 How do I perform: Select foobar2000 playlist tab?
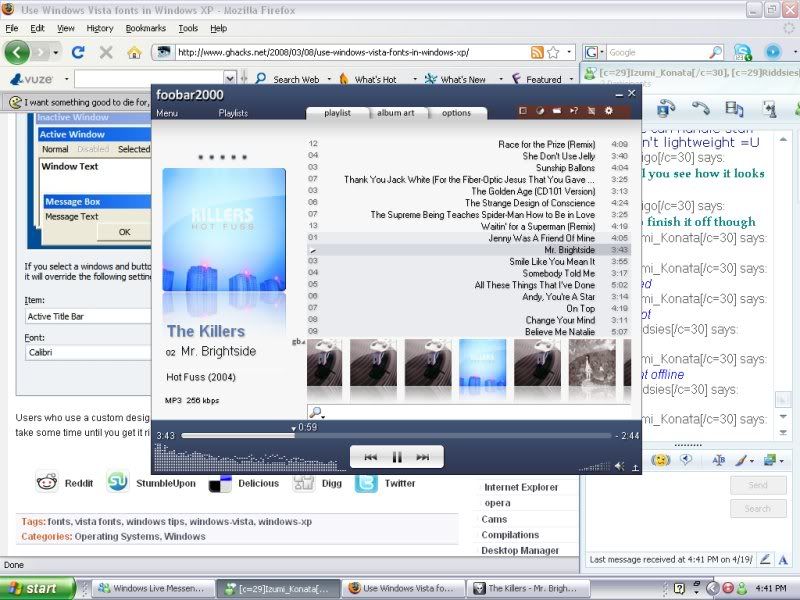coord(337,113)
